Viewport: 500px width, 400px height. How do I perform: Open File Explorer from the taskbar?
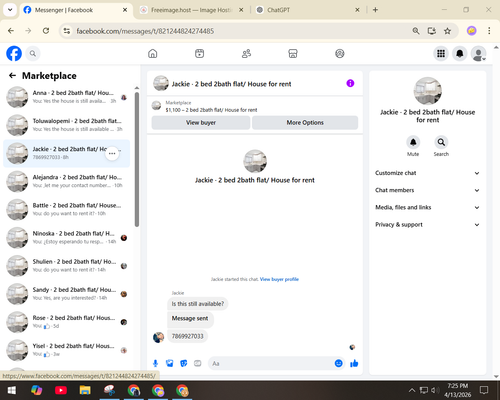85,390
